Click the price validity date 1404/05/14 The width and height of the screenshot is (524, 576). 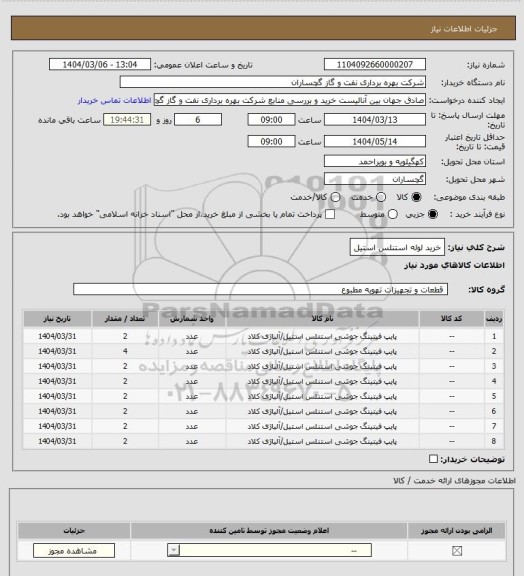(375, 141)
